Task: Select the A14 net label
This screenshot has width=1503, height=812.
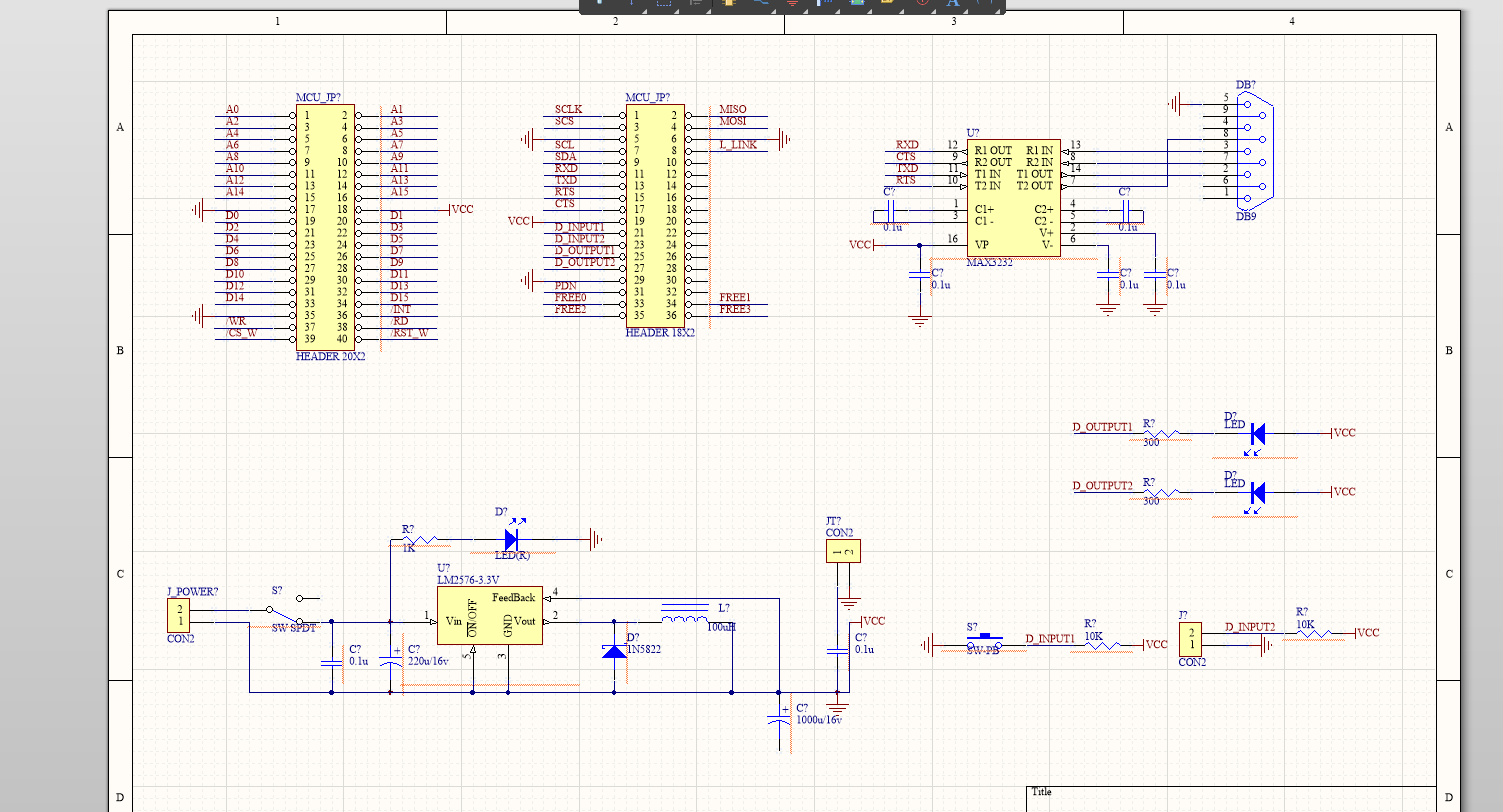Action: pyautogui.click(x=234, y=191)
